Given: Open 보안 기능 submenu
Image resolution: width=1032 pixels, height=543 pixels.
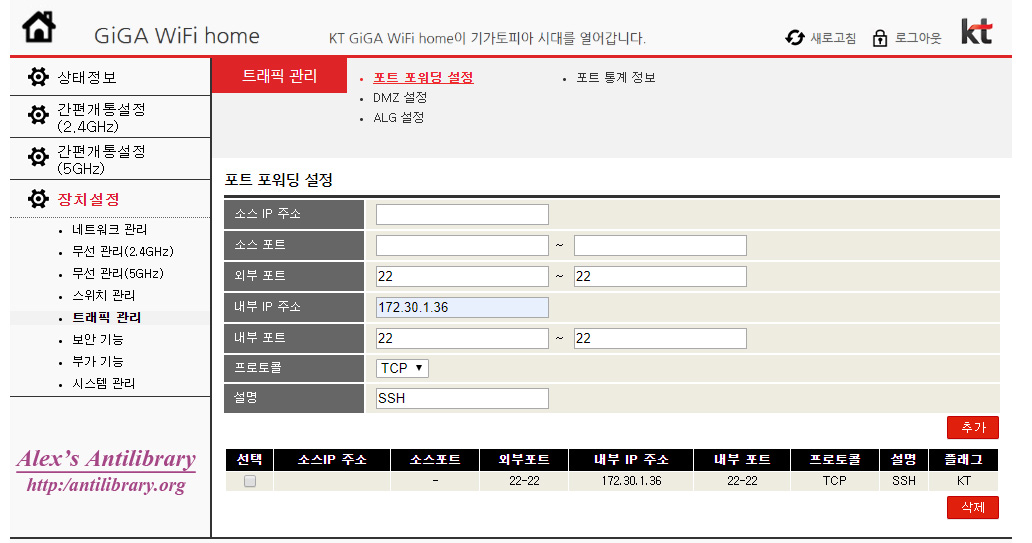Looking at the screenshot, I should pyautogui.click(x=97, y=340).
